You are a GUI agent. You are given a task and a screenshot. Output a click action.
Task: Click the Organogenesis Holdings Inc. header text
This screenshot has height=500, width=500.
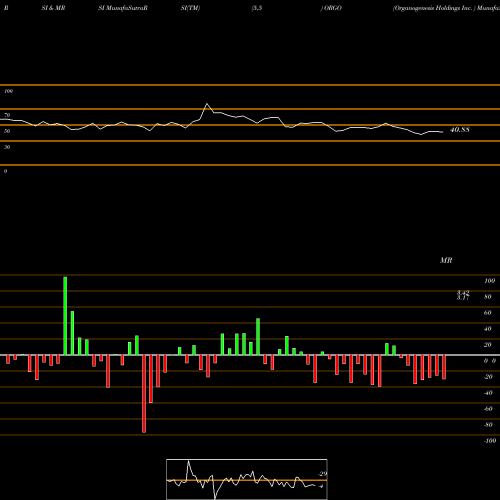[434, 8]
